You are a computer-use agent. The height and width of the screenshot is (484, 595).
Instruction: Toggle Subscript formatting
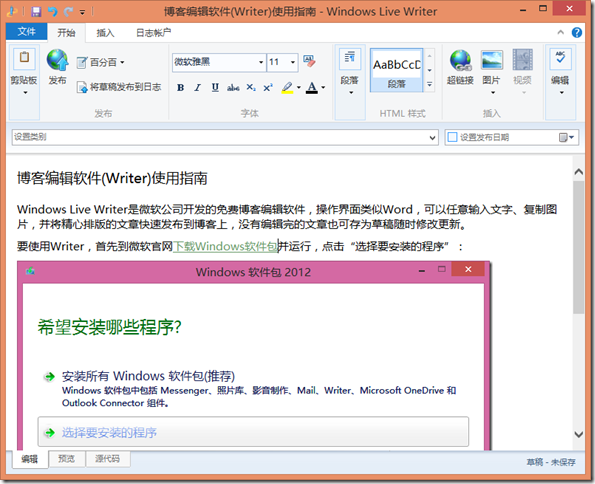coord(251,88)
